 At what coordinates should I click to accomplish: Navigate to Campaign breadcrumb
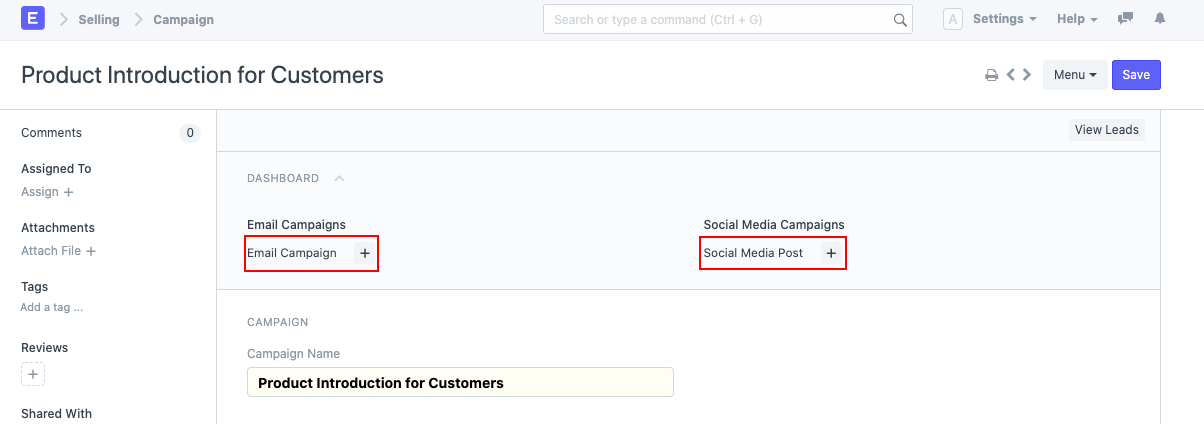click(183, 19)
